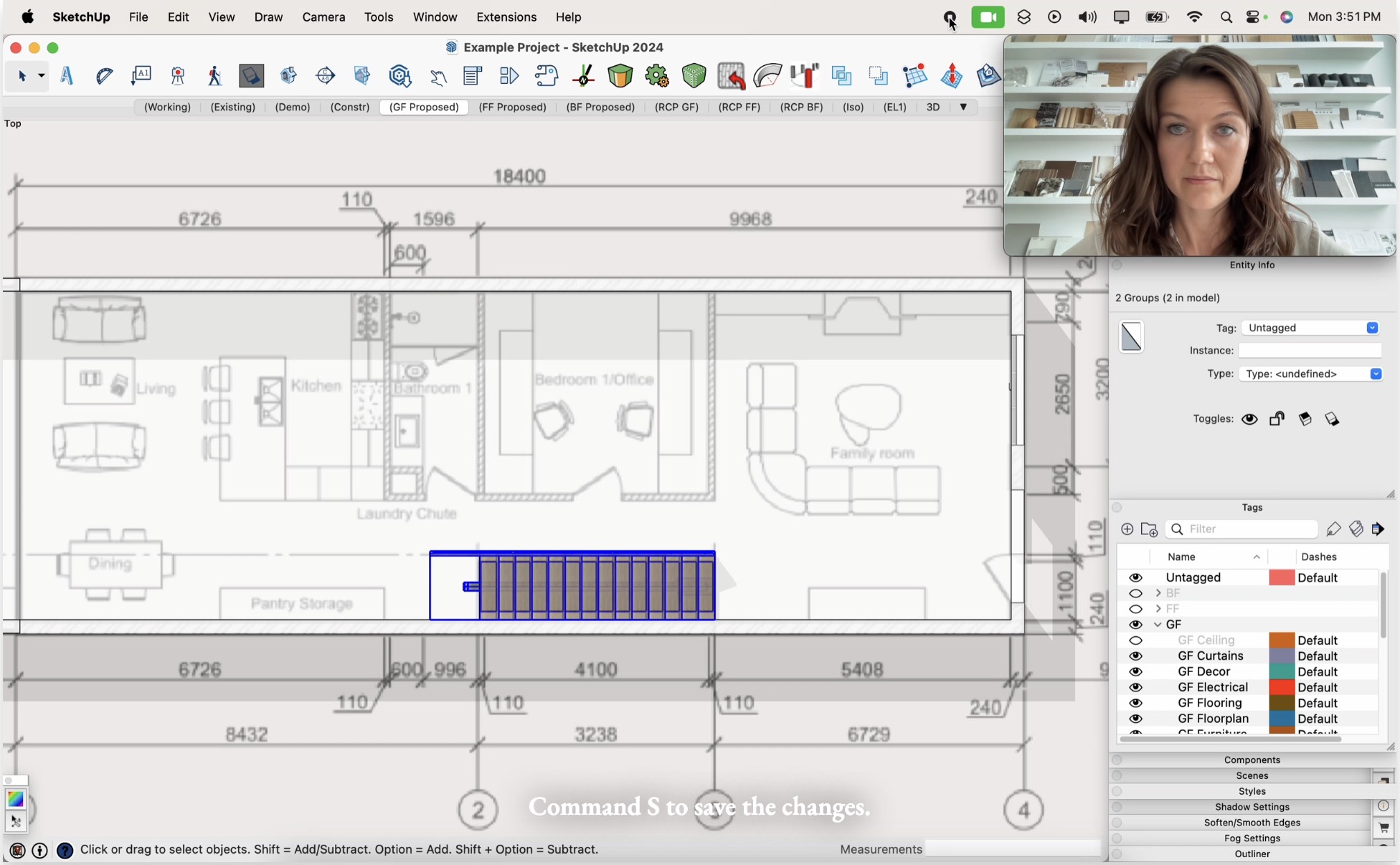Click the Add Tag plus icon
Image resolution: width=1400 pixels, height=865 pixels.
pyautogui.click(x=1127, y=529)
